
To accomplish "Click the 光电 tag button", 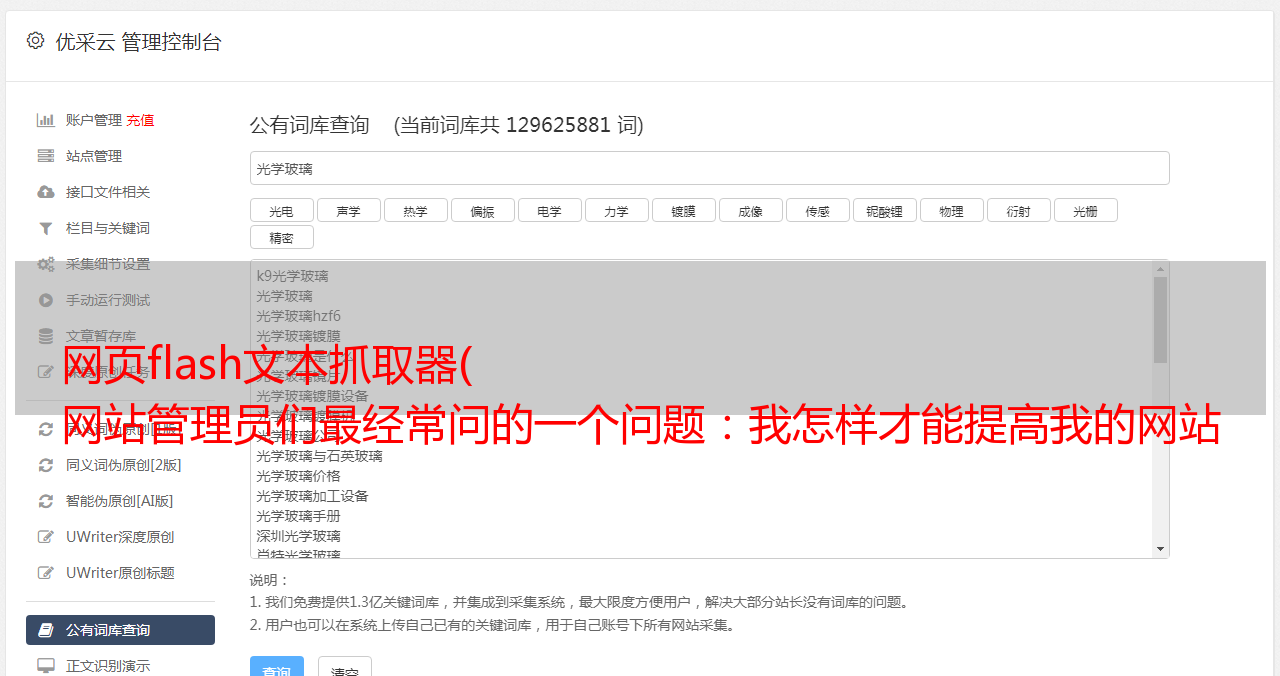I will [x=281, y=210].
